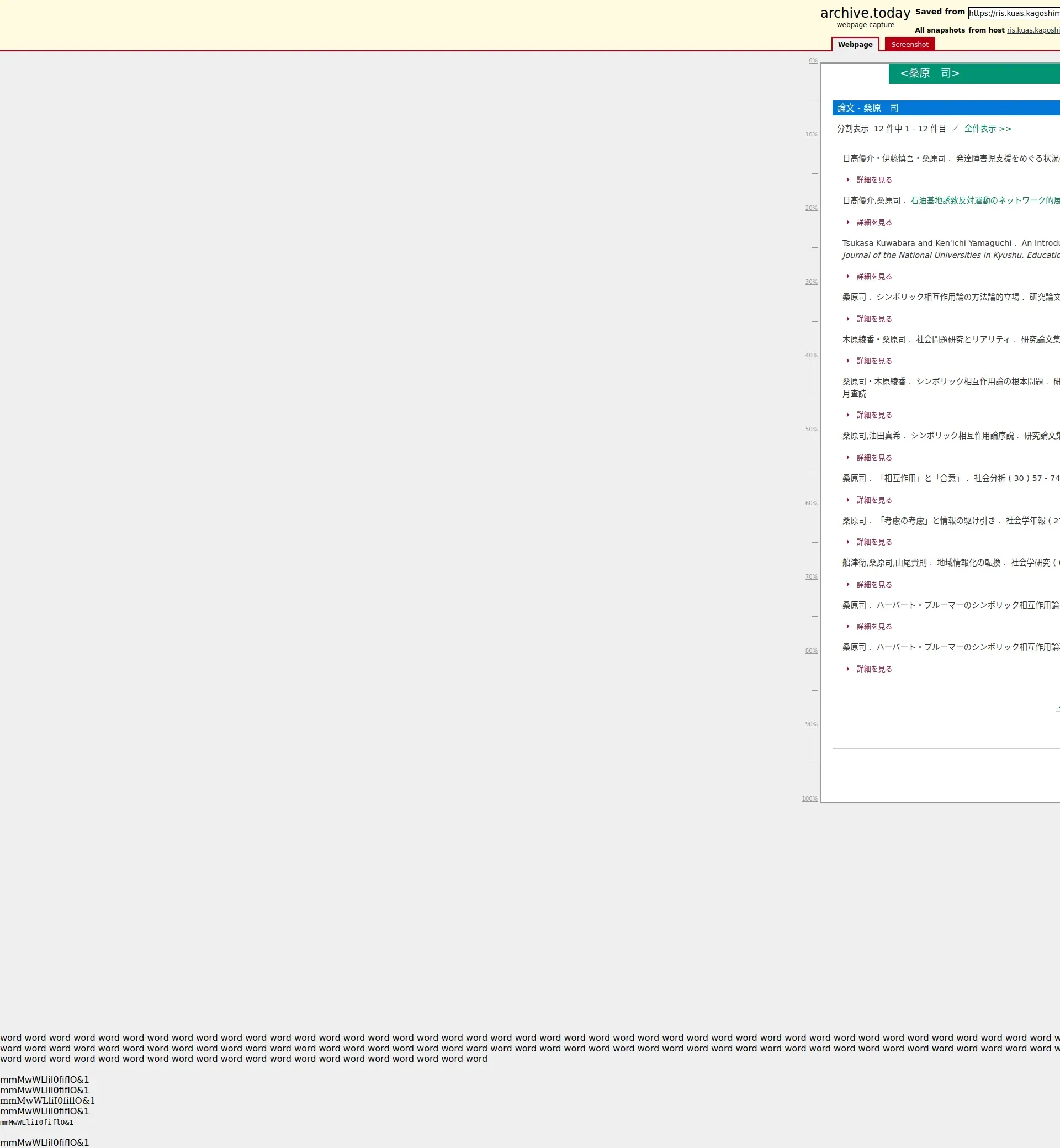Image resolution: width=1060 pixels, height=1148 pixels.
Task: Select the Webpage tab
Action: coord(855,45)
